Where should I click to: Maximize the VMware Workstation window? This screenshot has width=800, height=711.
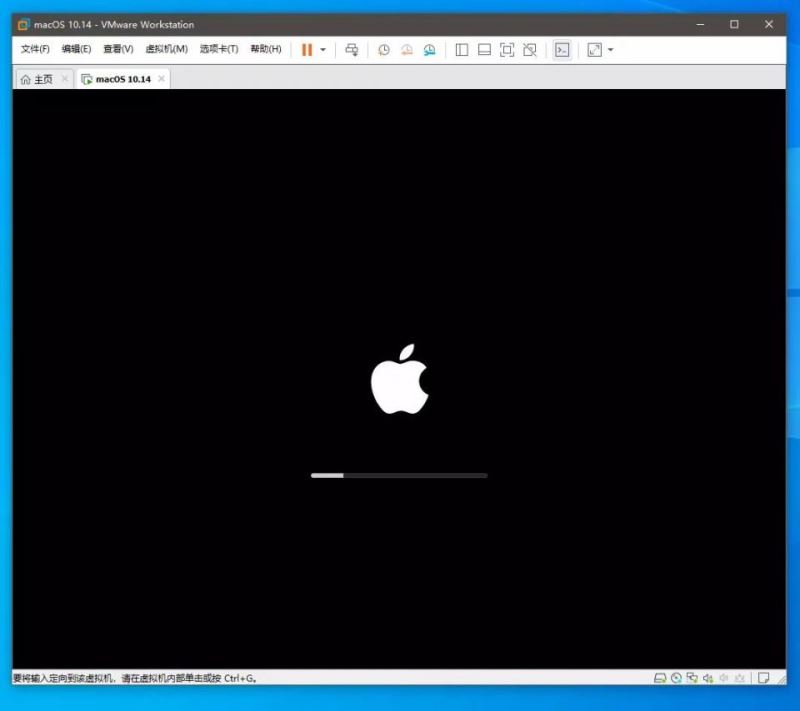[x=734, y=24]
